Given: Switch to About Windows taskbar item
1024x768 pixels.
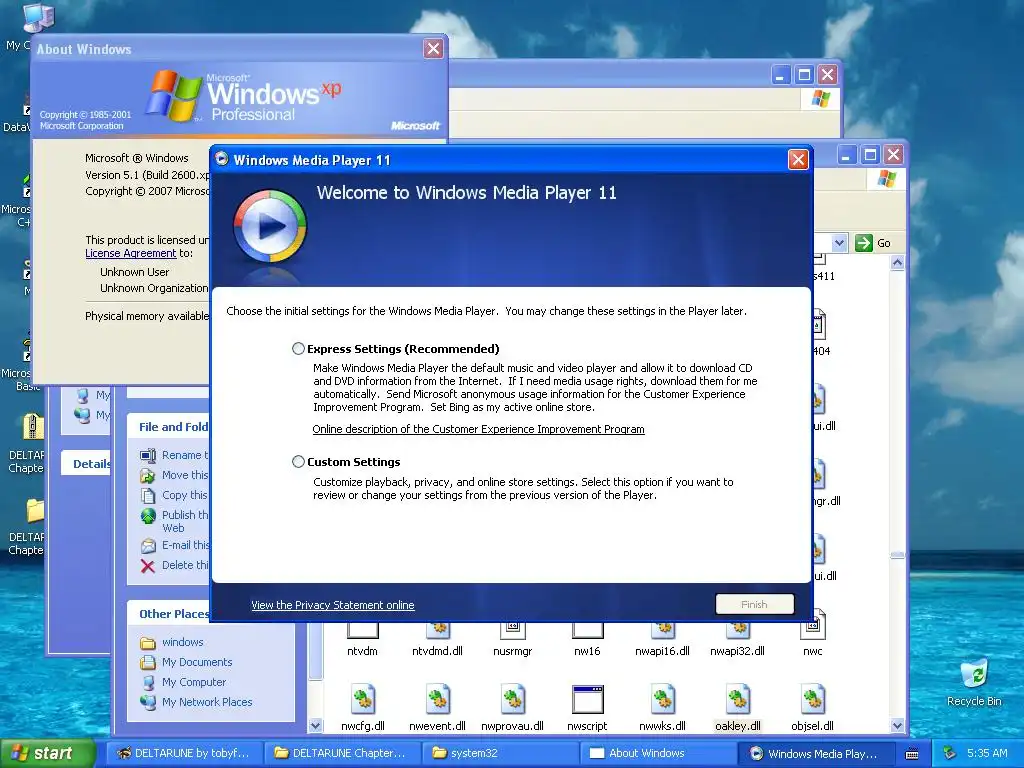Looking at the screenshot, I should 658,753.
